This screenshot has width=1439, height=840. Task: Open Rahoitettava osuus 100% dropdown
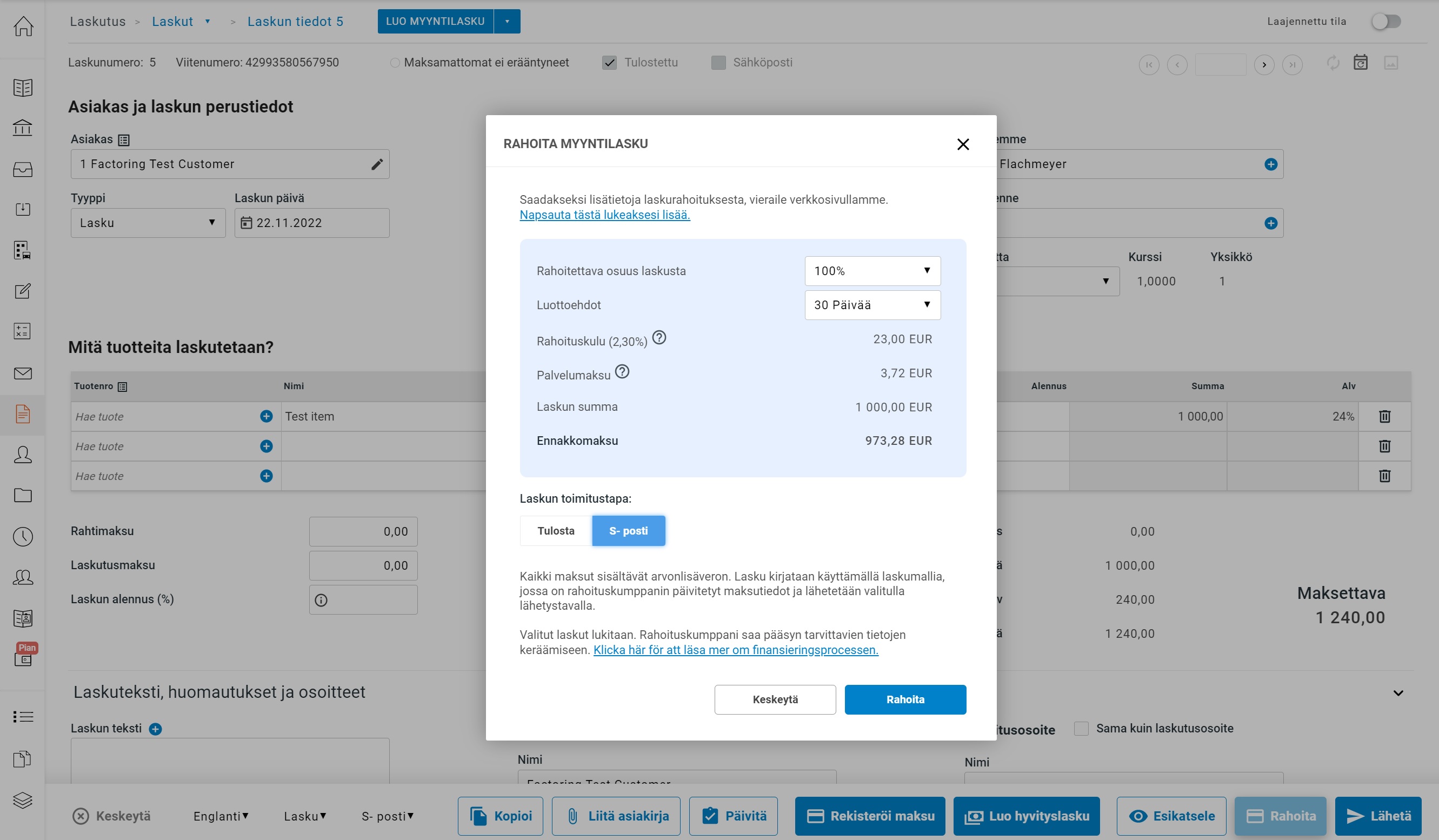tap(872, 271)
